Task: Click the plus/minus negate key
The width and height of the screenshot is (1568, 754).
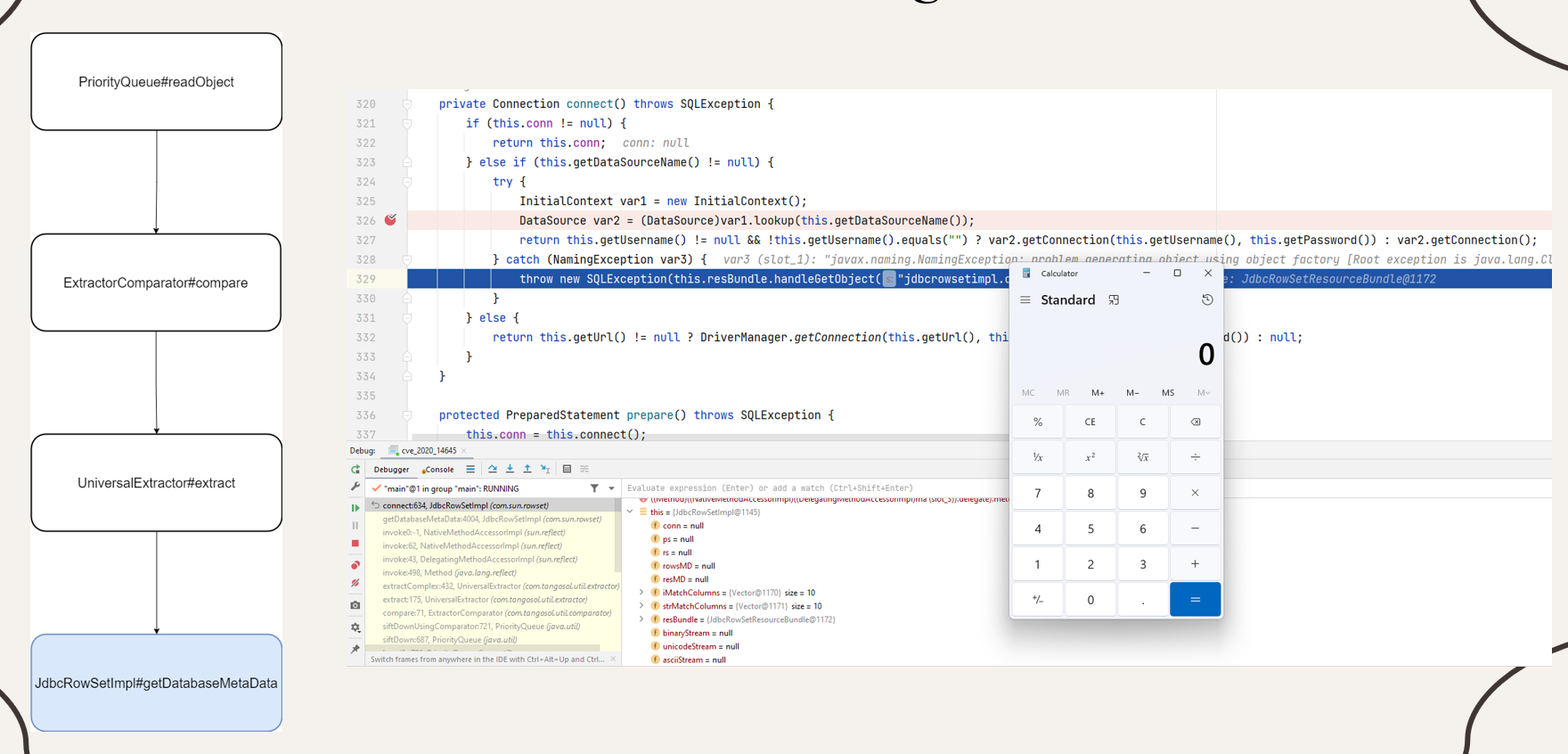Action: click(x=1038, y=600)
